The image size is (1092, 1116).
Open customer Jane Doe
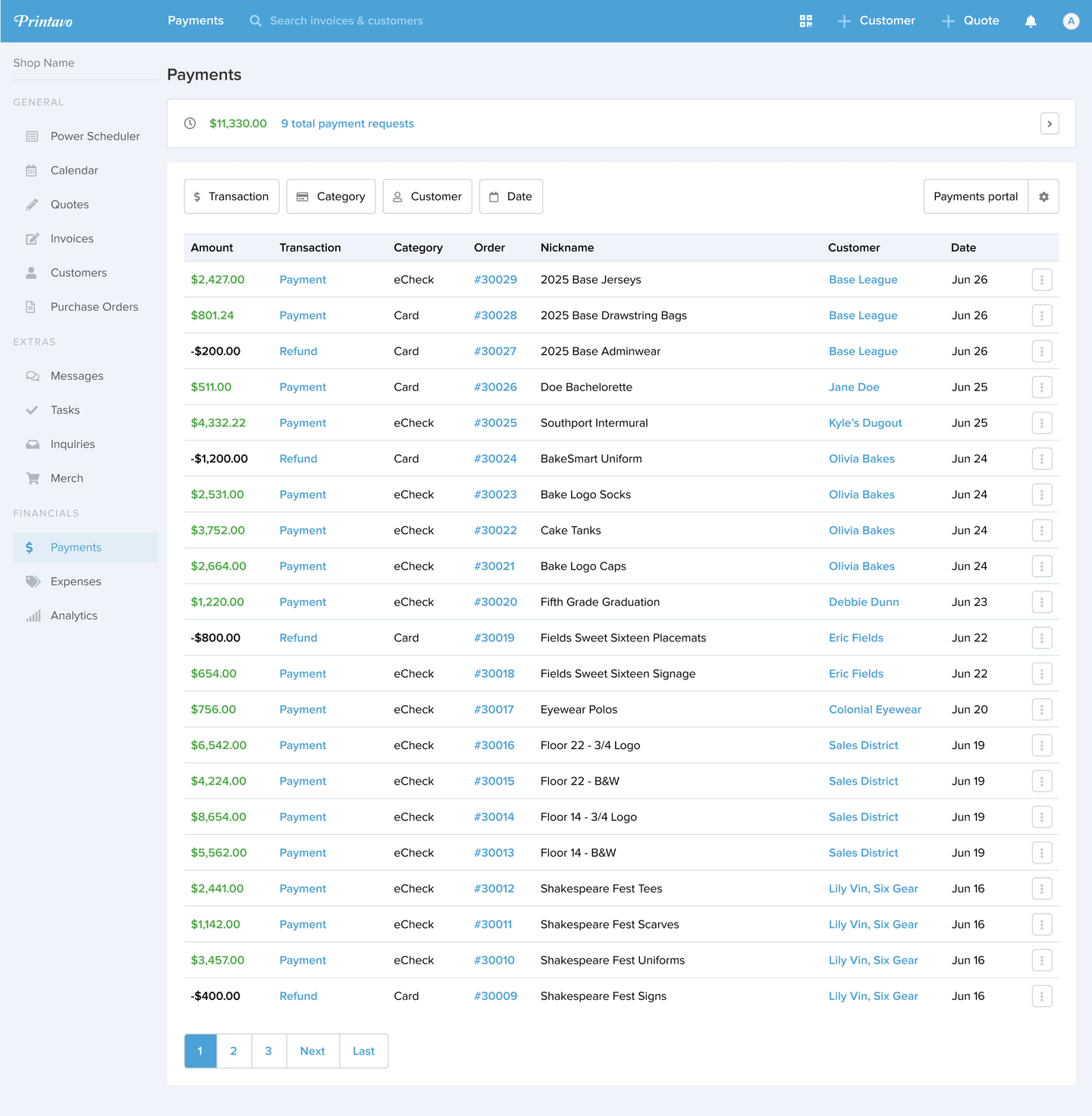tap(854, 387)
